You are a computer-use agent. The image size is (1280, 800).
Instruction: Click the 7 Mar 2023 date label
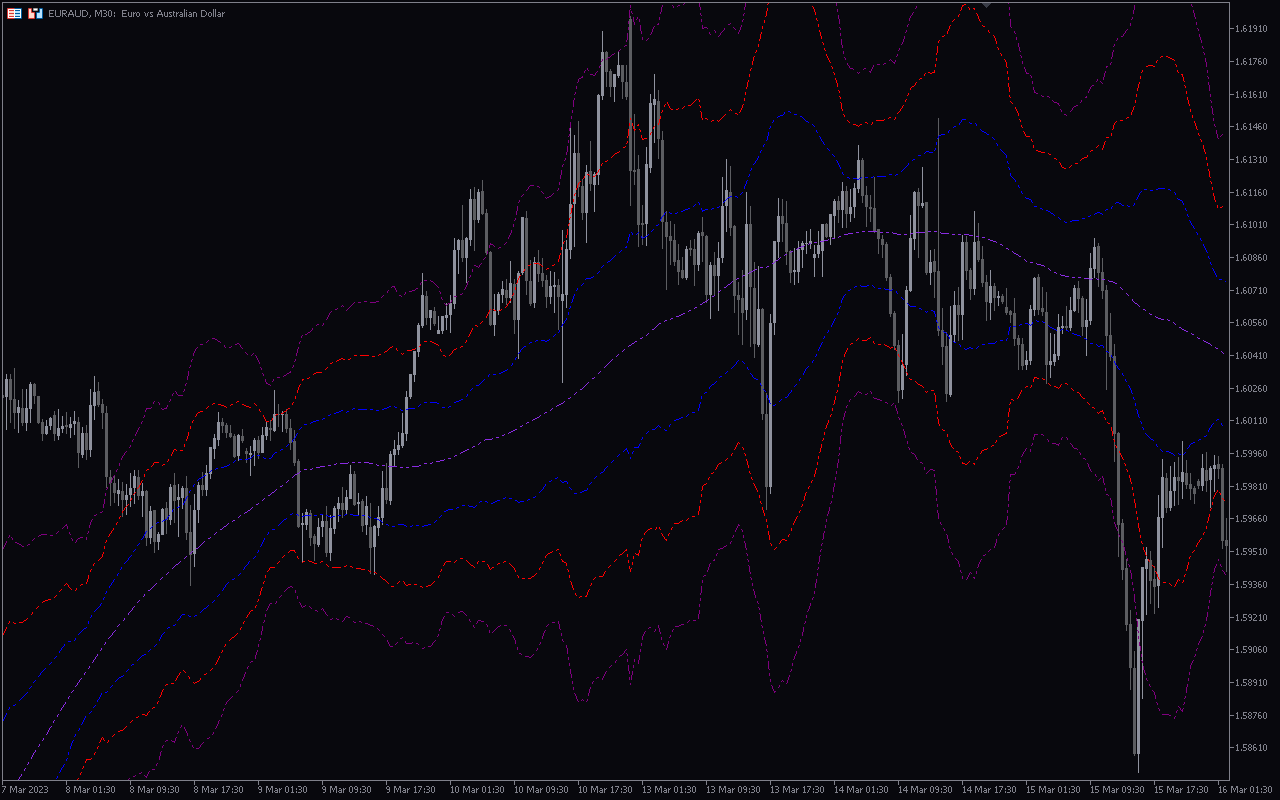(x=25, y=790)
